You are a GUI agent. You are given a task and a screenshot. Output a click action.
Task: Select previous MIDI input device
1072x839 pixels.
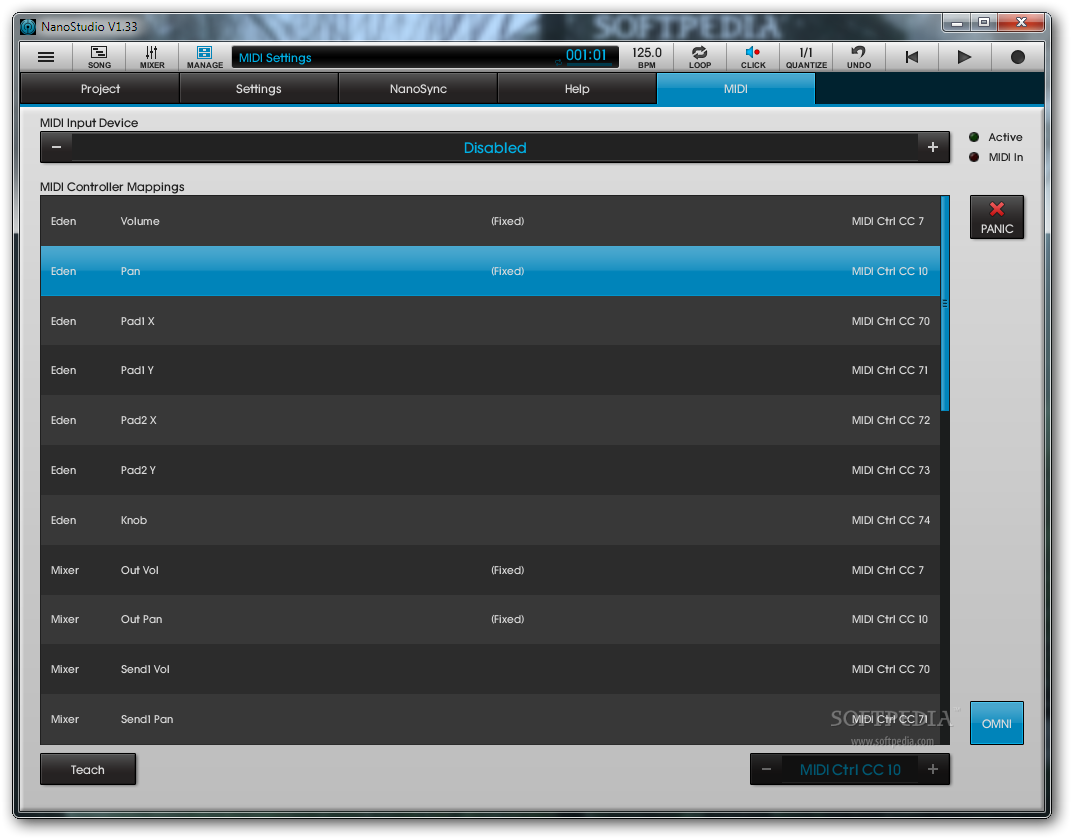pyautogui.click(x=57, y=147)
